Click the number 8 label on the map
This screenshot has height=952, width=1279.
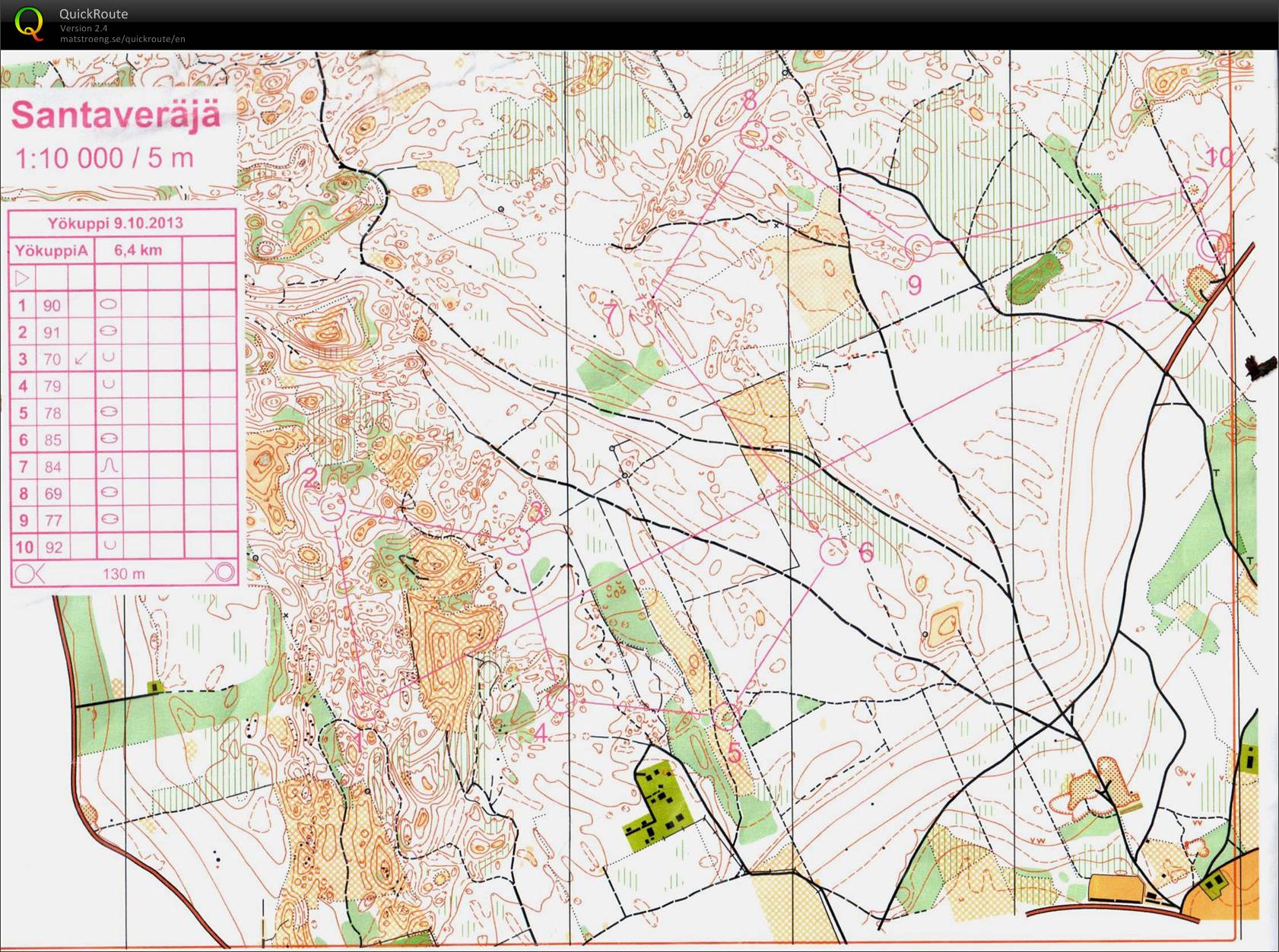coord(750,100)
